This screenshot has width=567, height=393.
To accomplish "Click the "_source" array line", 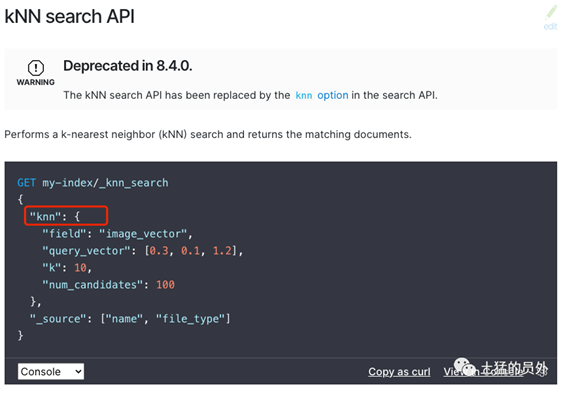I will (130, 319).
